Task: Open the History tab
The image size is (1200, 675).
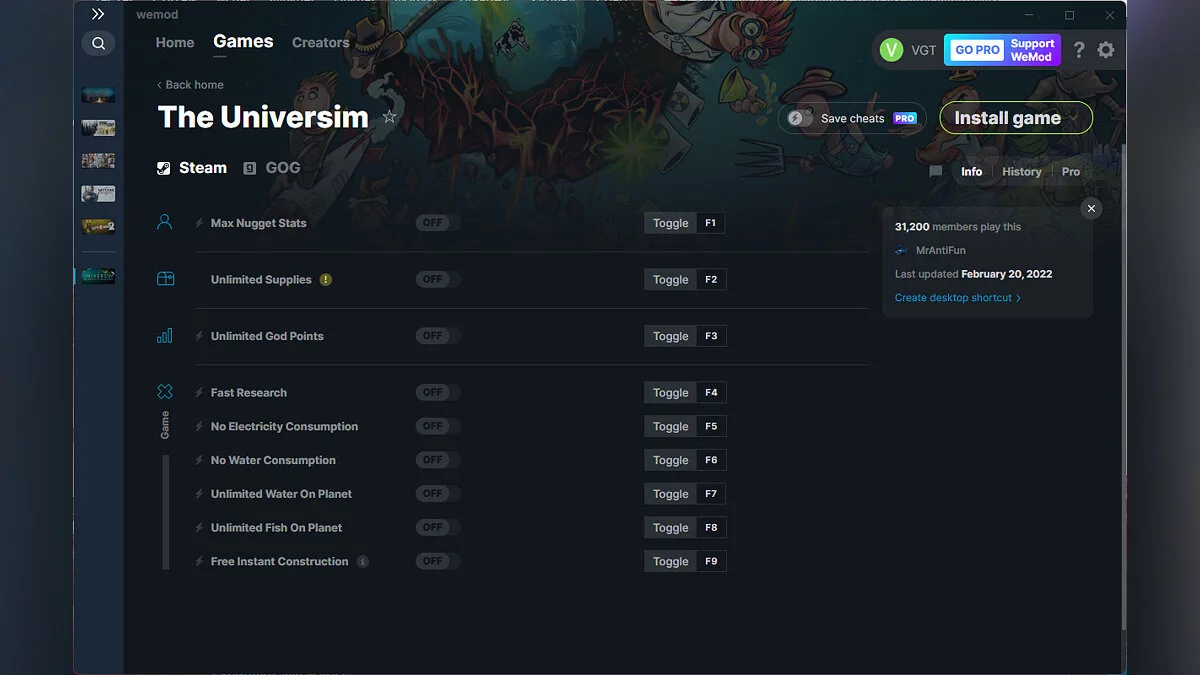Action: (1021, 171)
